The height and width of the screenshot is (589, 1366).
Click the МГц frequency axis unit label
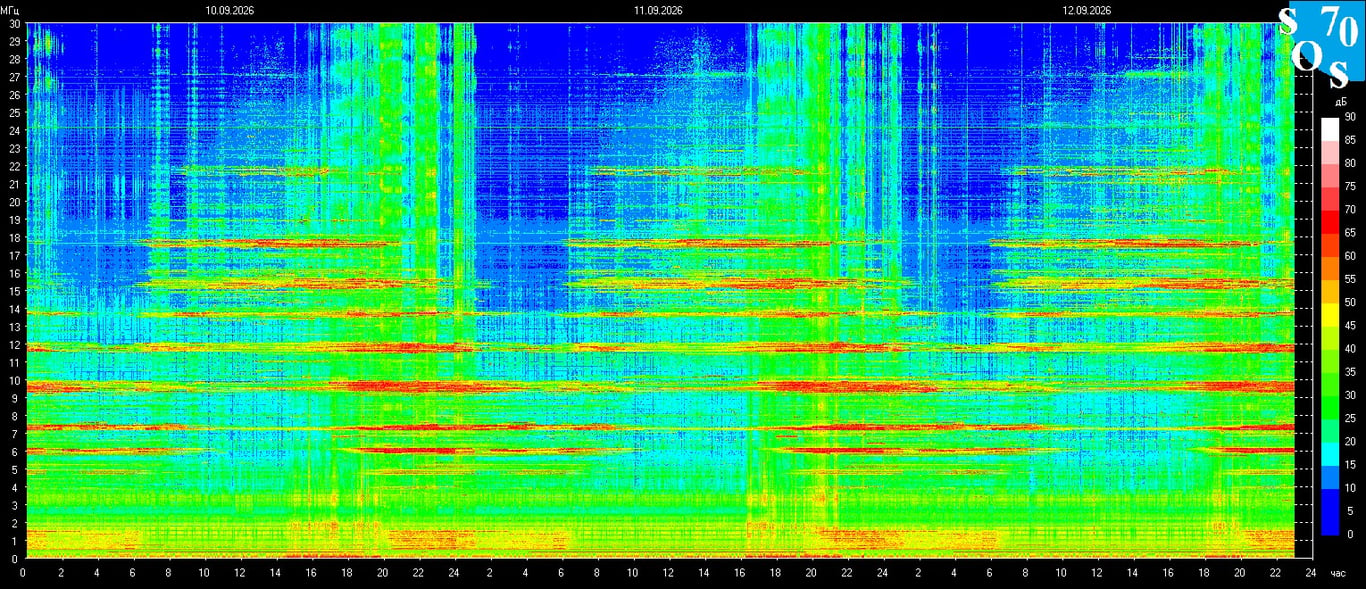pyautogui.click(x=10, y=10)
